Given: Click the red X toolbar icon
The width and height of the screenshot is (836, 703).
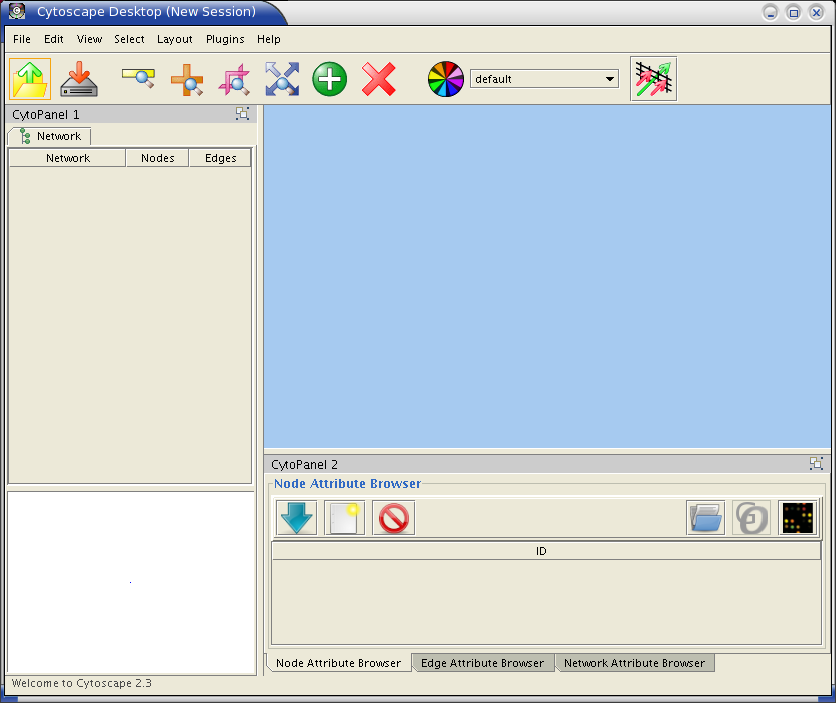Looking at the screenshot, I should 378,79.
